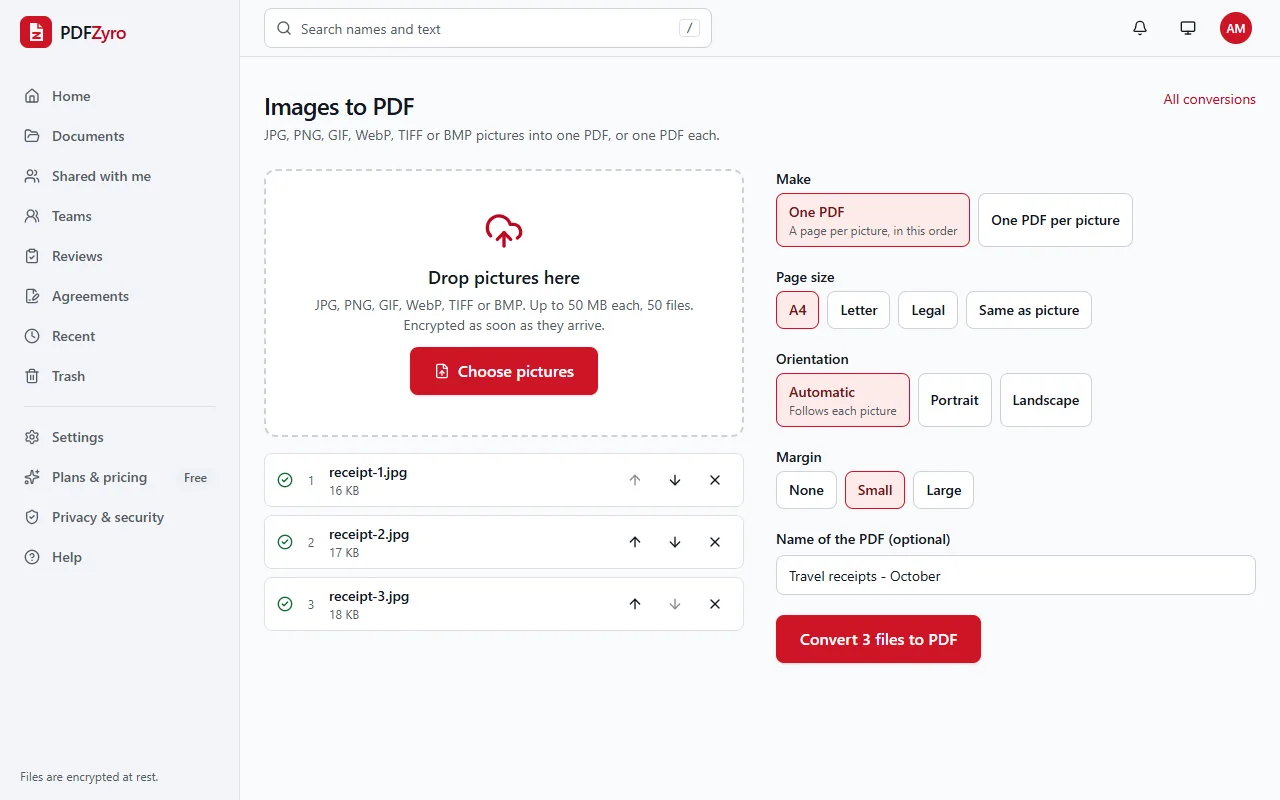Image resolution: width=1280 pixels, height=800 pixels.
Task: Click the cloud upload icon in drop zone
Action: tap(504, 231)
